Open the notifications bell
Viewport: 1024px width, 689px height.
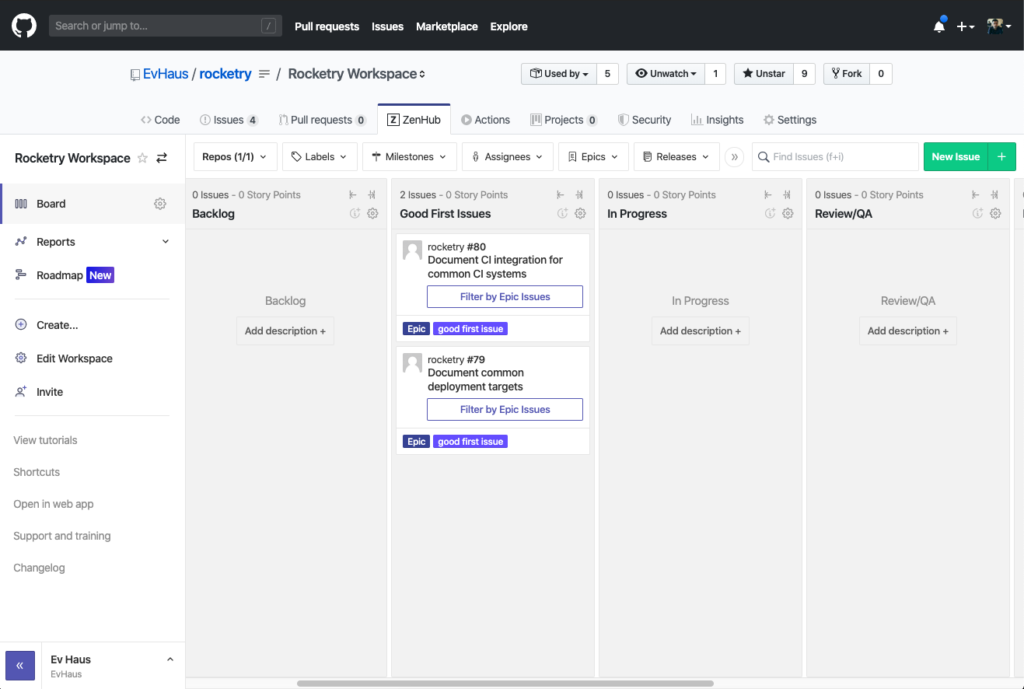[939, 26]
